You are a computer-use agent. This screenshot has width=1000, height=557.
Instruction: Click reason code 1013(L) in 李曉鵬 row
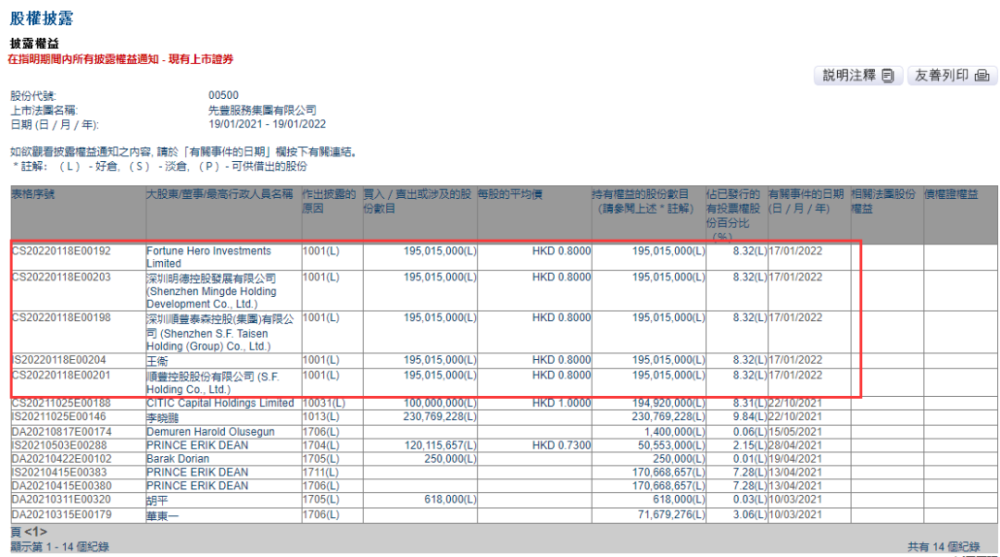pyautogui.click(x=321, y=417)
